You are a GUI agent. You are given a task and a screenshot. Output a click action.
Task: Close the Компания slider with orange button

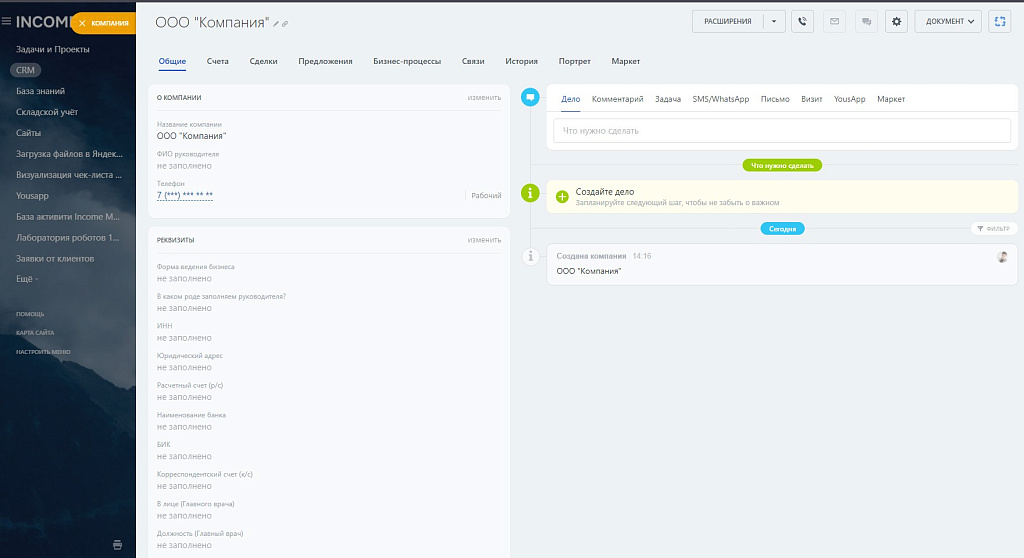pos(103,23)
